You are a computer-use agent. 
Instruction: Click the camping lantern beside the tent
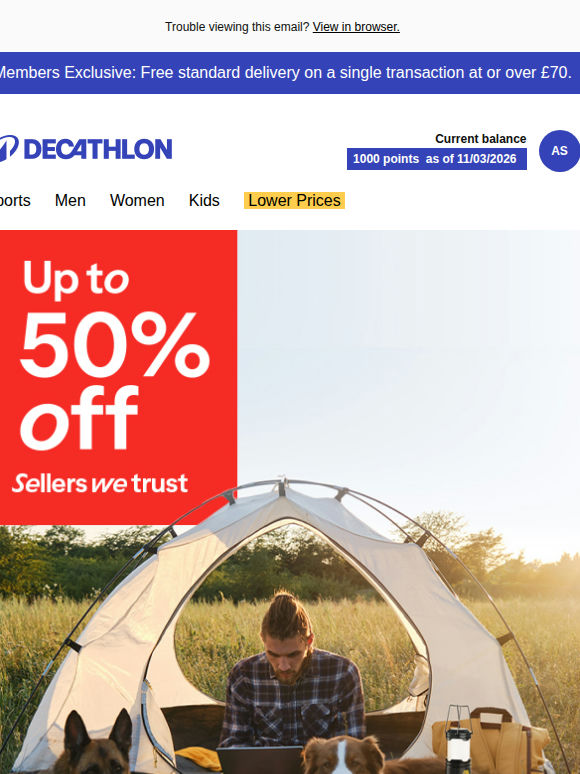458,740
